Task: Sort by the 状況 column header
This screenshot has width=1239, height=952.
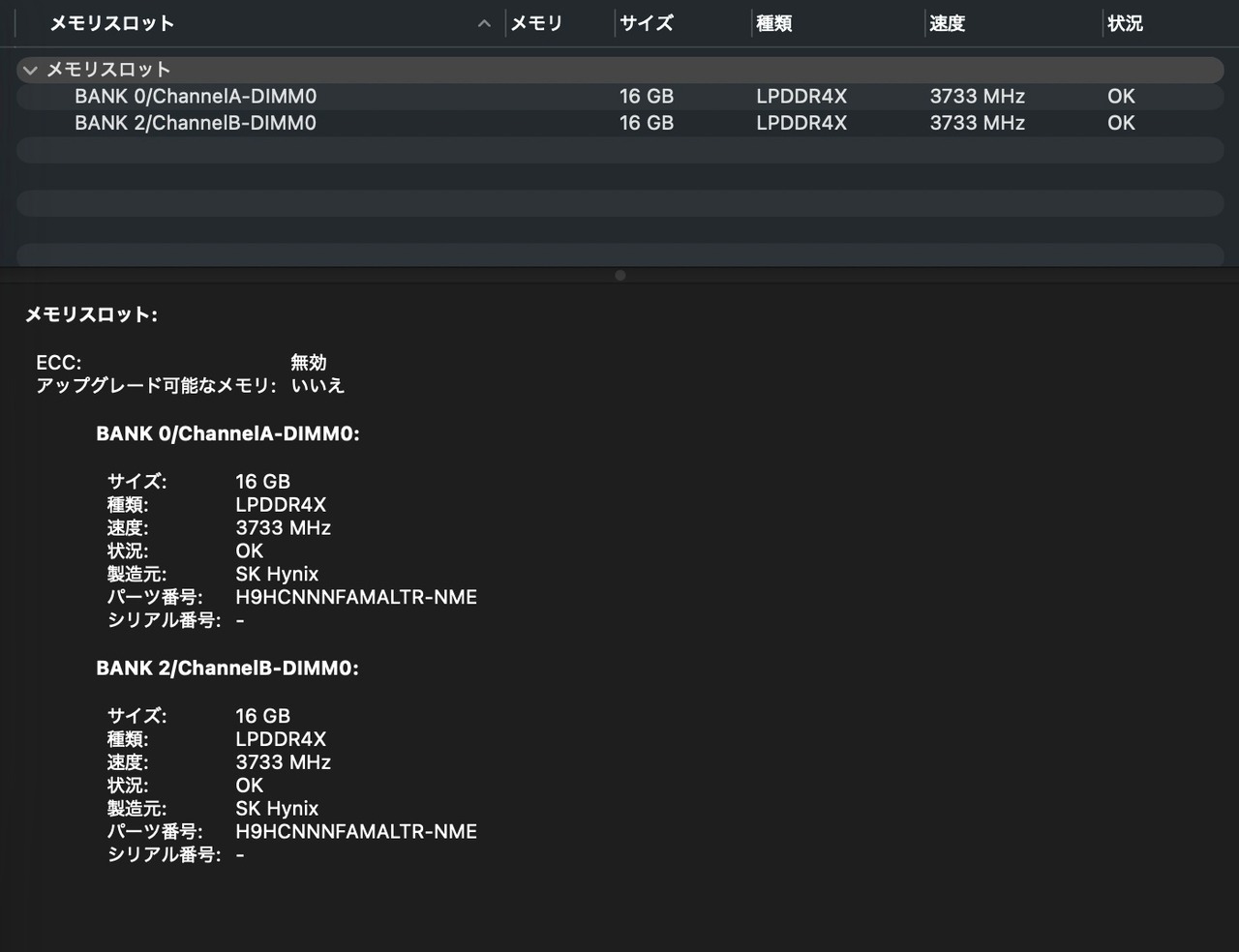Action: tap(1125, 23)
